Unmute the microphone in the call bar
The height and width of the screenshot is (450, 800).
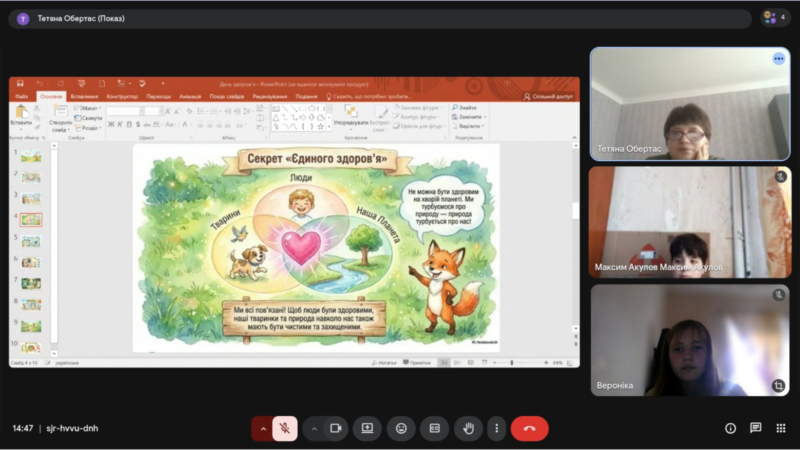coord(285,428)
